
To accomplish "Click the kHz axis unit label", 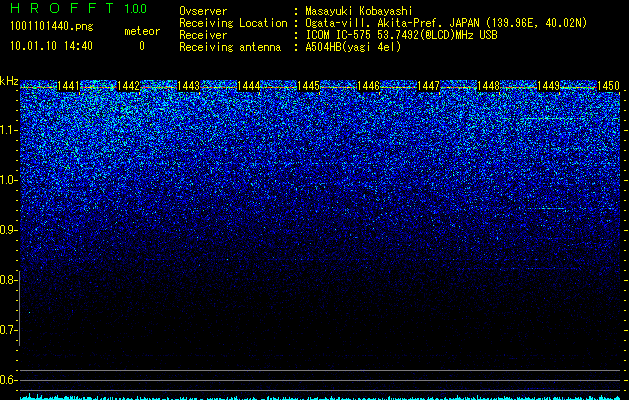I will tap(9, 81).
